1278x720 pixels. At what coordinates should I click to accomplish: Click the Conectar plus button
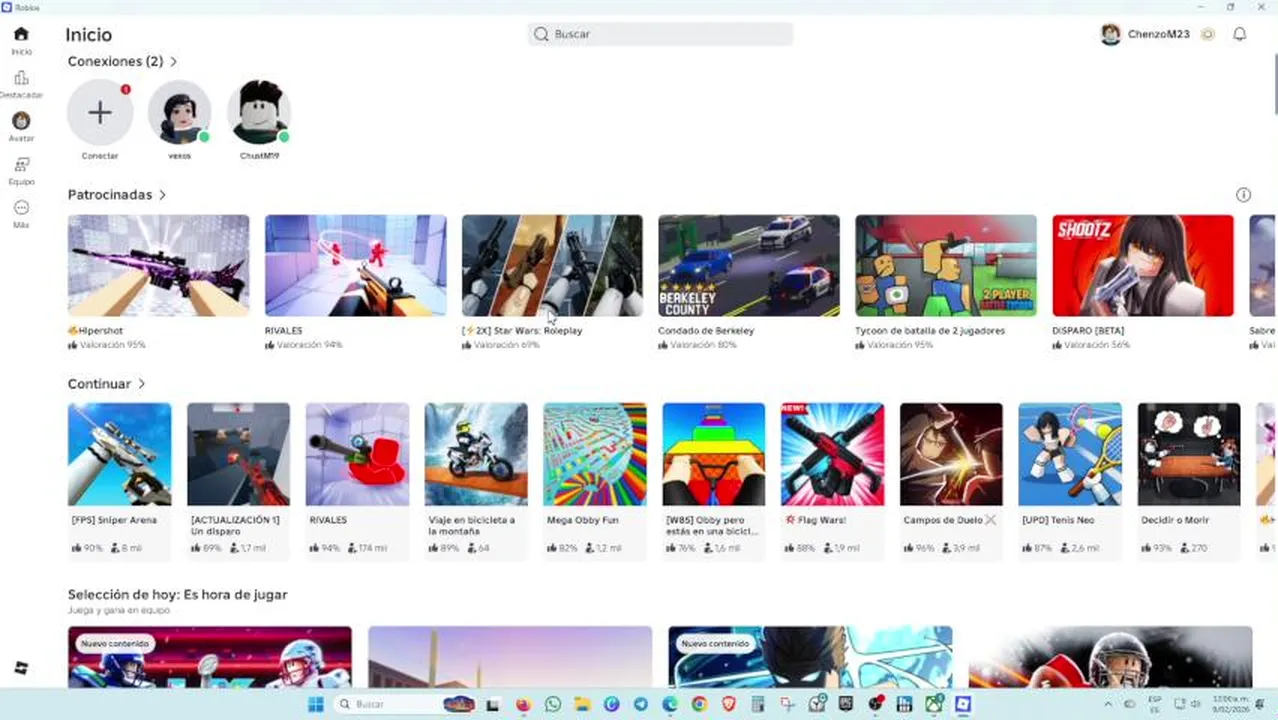tap(100, 112)
